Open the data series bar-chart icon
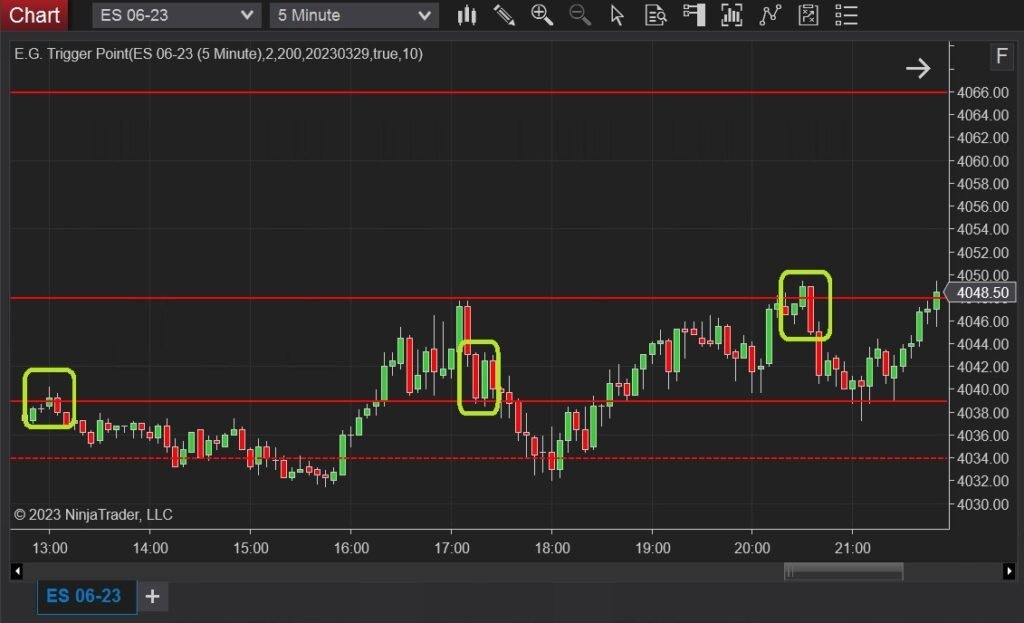This screenshot has width=1024, height=623. click(732, 15)
